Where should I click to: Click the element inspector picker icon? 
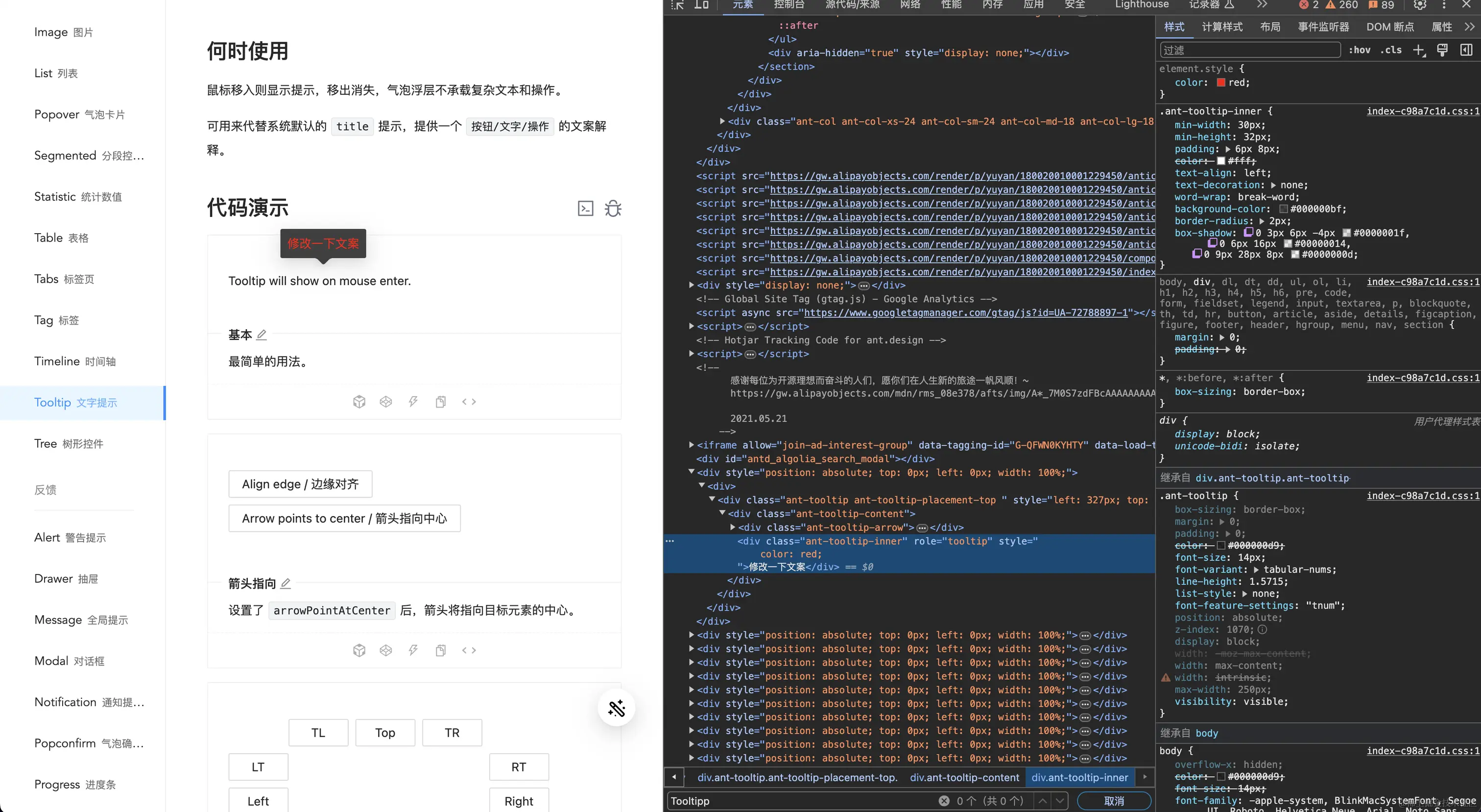pyautogui.click(x=677, y=4)
